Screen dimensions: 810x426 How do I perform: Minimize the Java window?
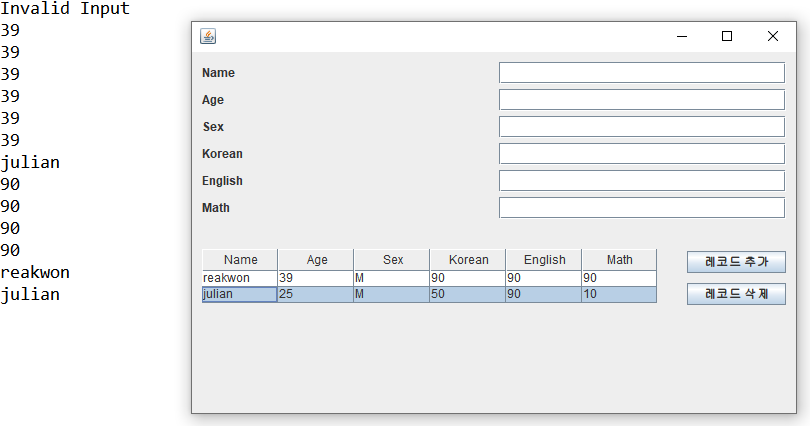(x=682, y=36)
